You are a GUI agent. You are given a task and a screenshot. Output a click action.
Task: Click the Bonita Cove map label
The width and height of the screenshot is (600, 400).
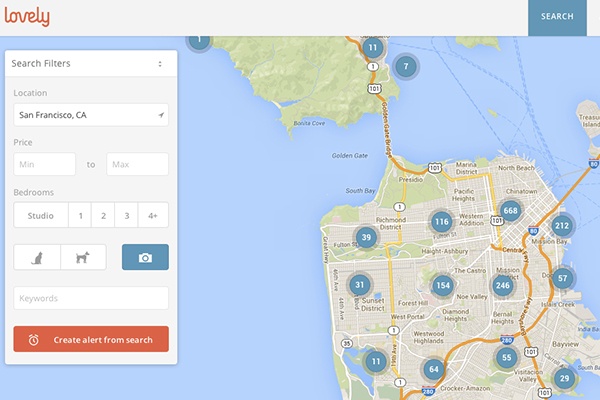tap(309, 123)
